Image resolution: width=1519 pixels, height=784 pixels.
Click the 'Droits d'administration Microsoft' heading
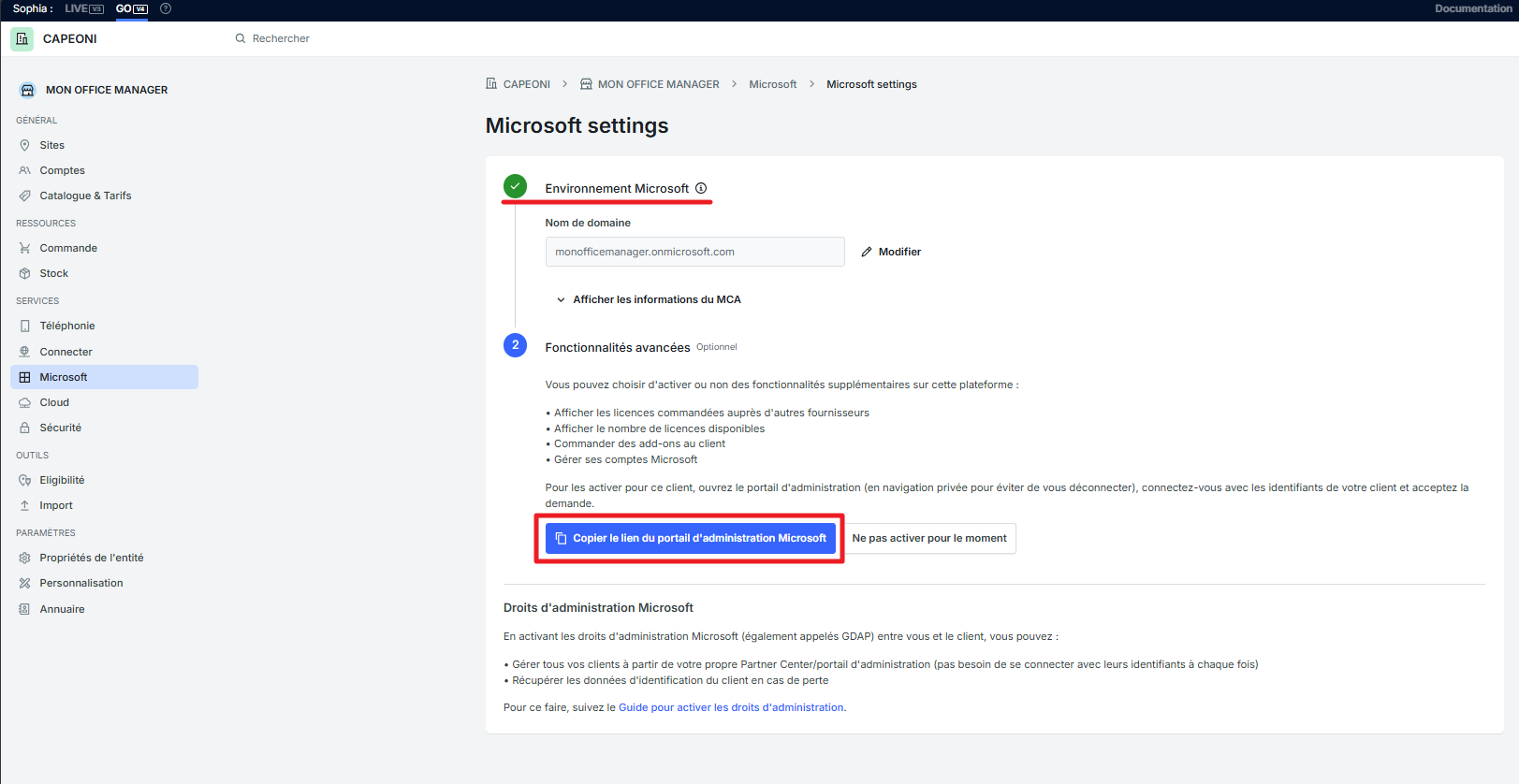click(x=598, y=607)
